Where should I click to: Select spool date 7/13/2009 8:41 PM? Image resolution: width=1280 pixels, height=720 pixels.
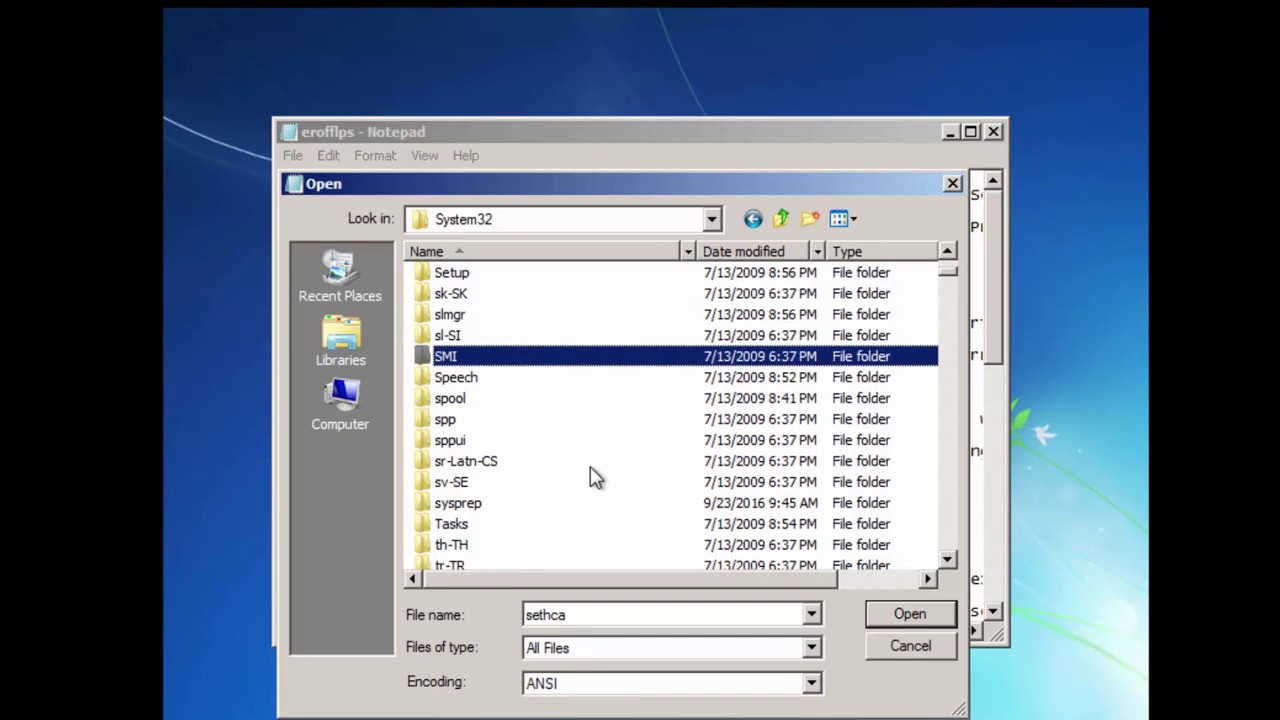click(x=760, y=398)
